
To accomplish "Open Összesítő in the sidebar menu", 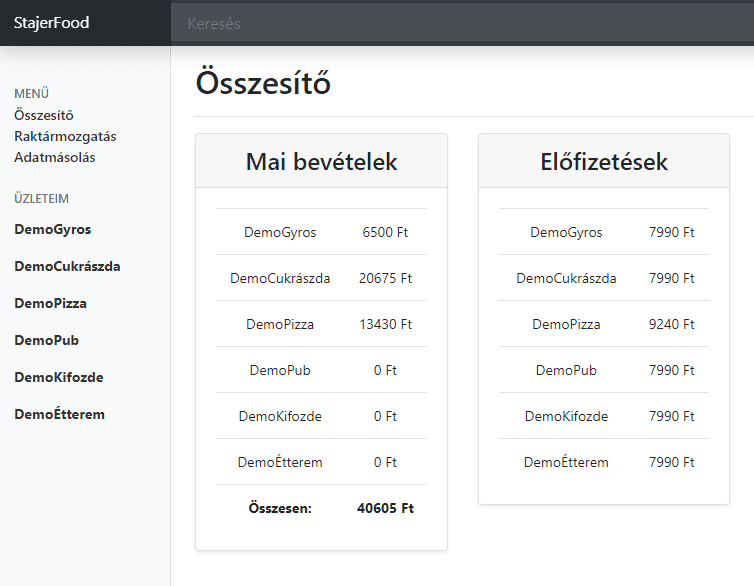I will pyautogui.click(x=44, y=115).
